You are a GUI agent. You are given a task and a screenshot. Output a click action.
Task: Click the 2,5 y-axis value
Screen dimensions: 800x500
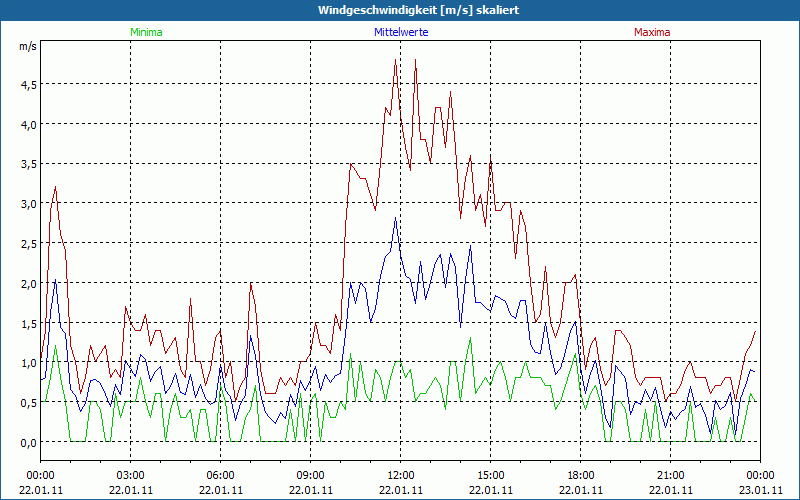(x=29, y=244)
